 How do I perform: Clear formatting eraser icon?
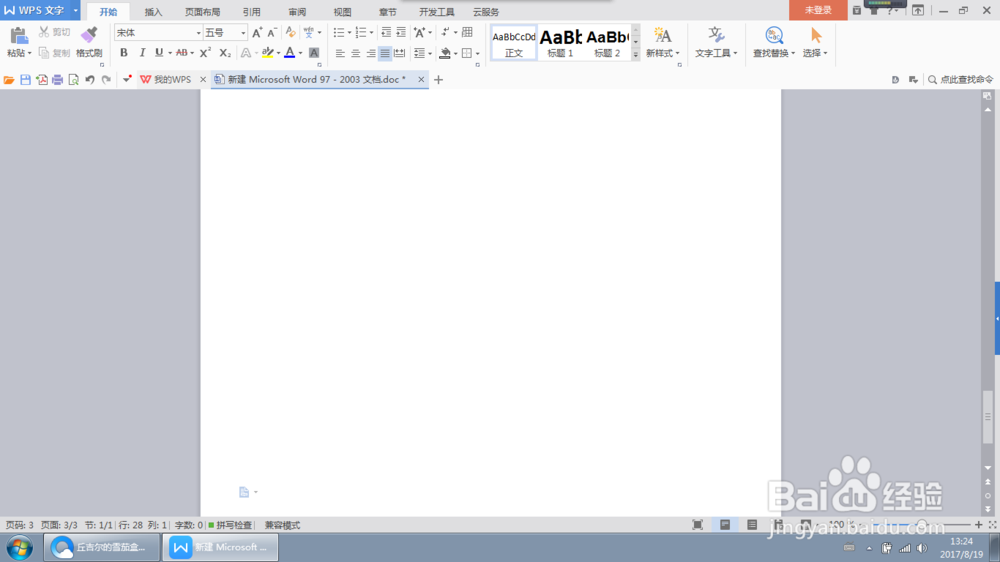[x=290, y=33]
